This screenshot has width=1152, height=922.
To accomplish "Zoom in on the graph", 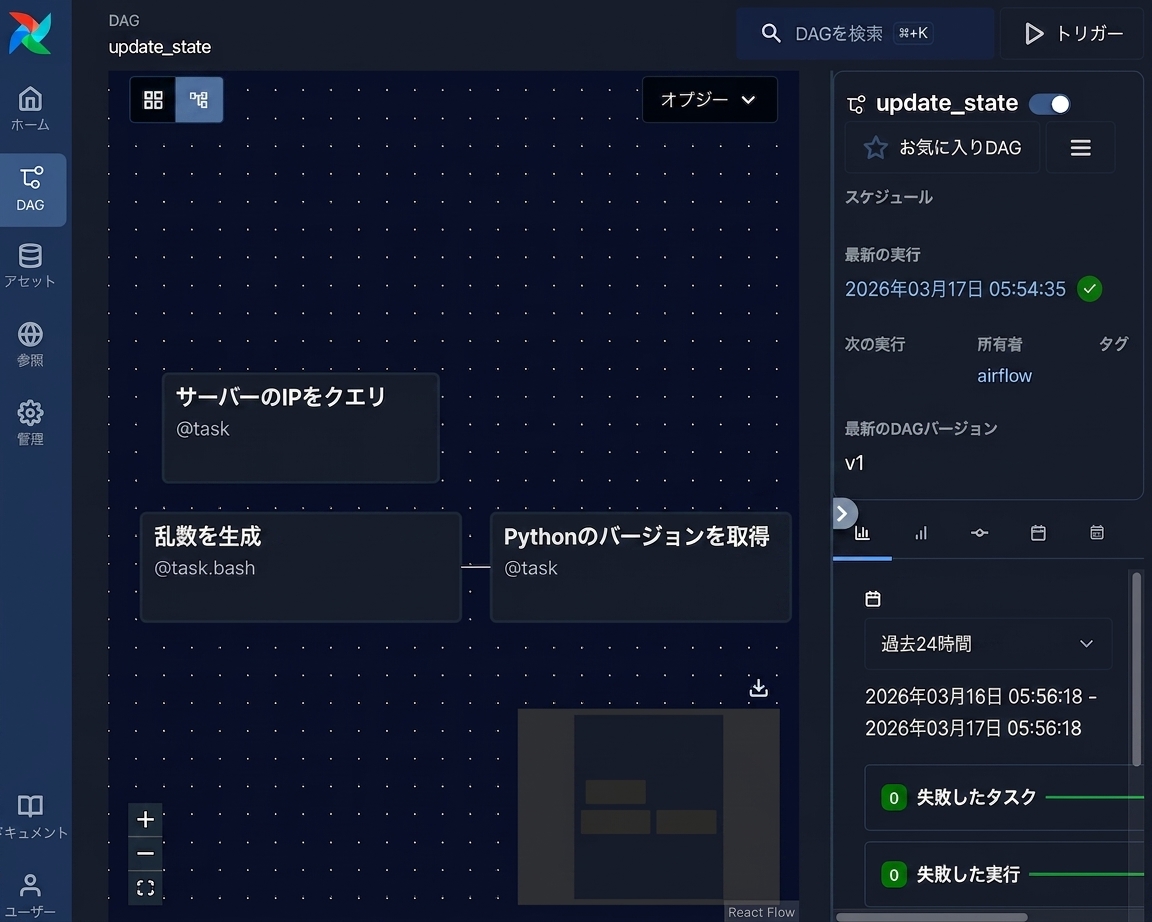I will point(145,820).
